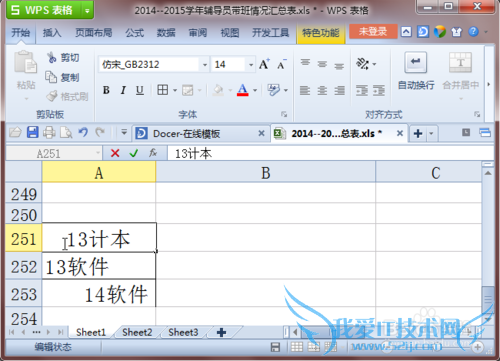500x361 pixels.
Task: Click the Paste clipboard icon
Action: pyautogui.click(x=25, y=62)
